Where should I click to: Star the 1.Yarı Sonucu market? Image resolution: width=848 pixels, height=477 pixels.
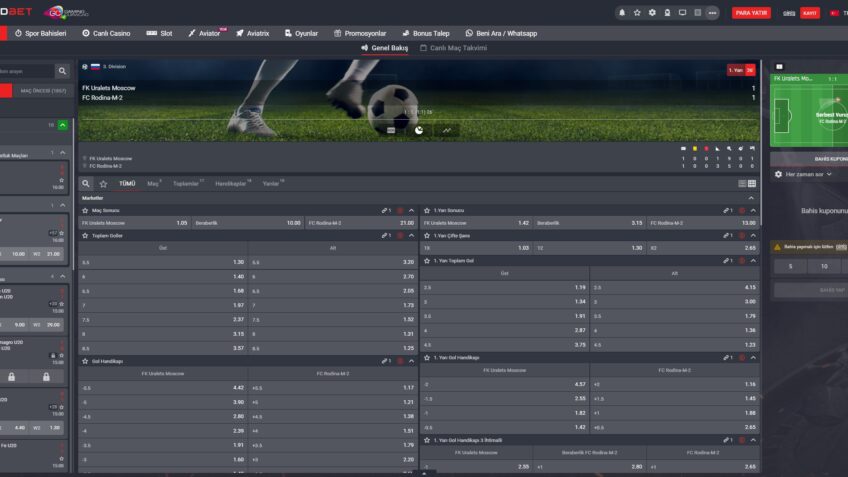pos(428,211)
